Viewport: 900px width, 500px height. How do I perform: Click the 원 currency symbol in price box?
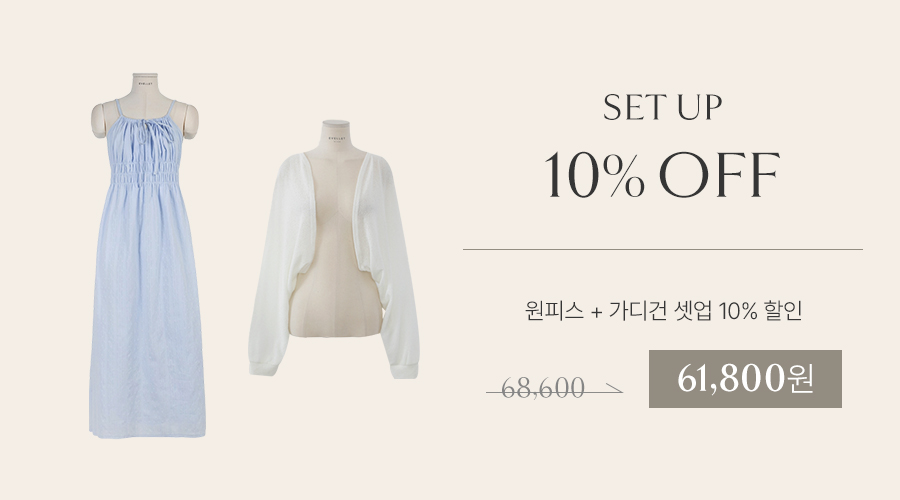click(801, 378)
